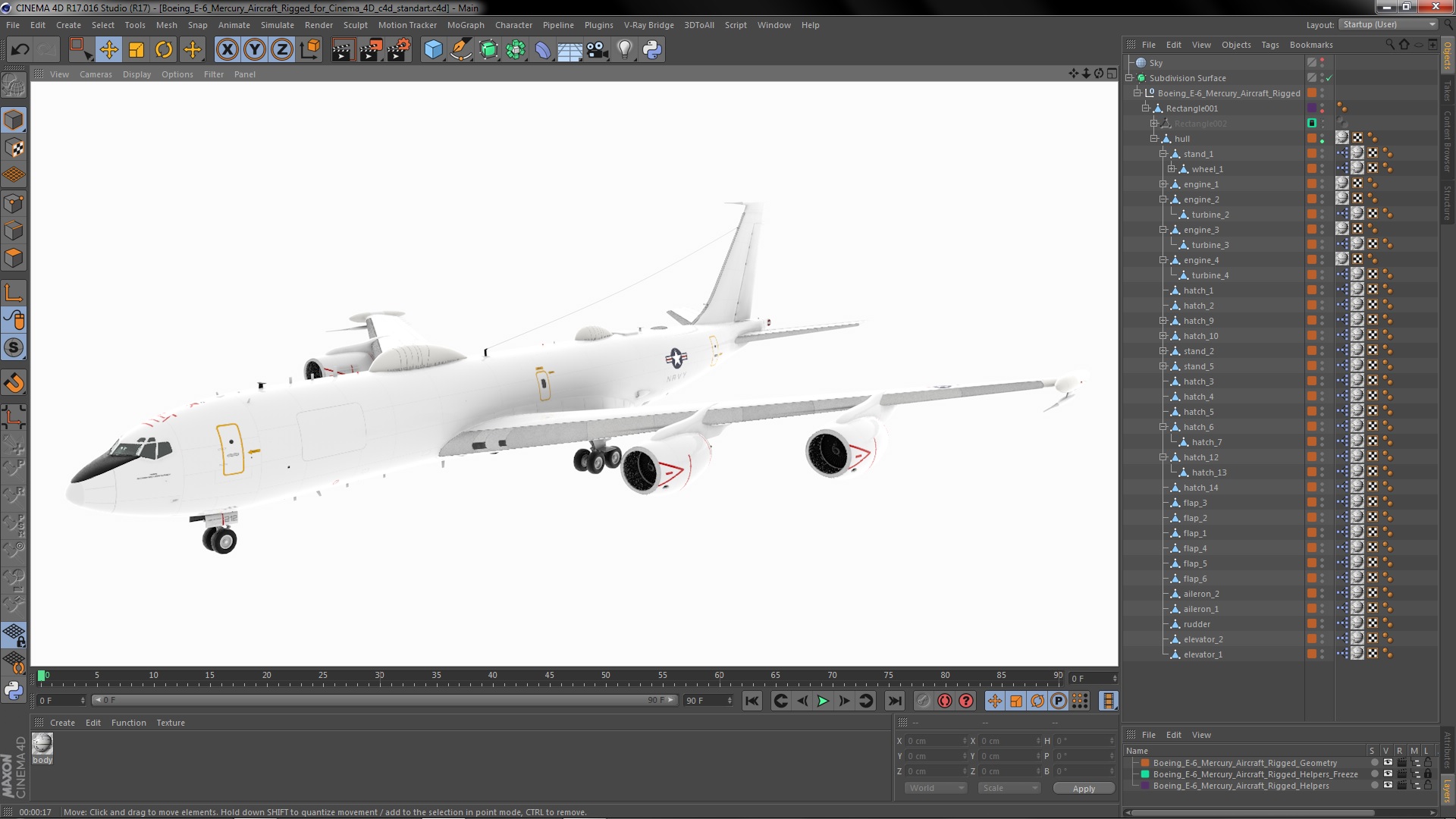Screen dimensions: 1456x819
Task: Toggle Z axis lock
Action: [x=282, y=50]
